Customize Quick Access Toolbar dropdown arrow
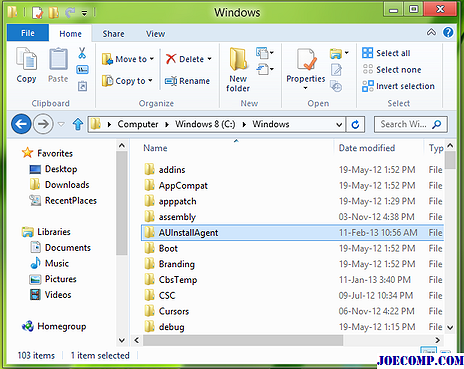This screenshot has width=464, height=369. coord(84,13)
